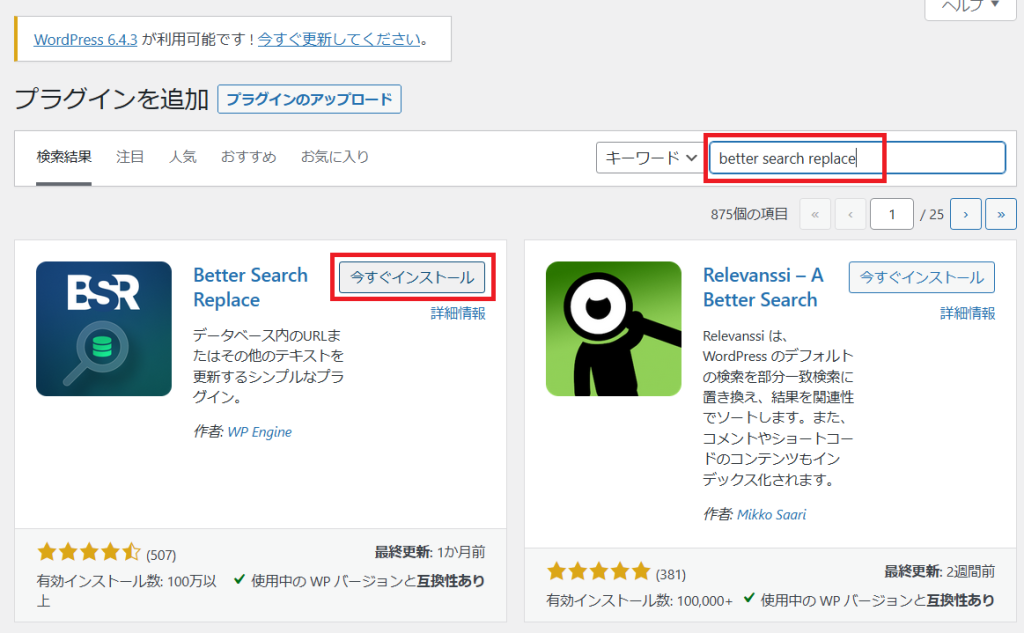Click the Better Search Replace star rating
Viewport: 1024px width, 633px height.
click(x=89, y=553)
